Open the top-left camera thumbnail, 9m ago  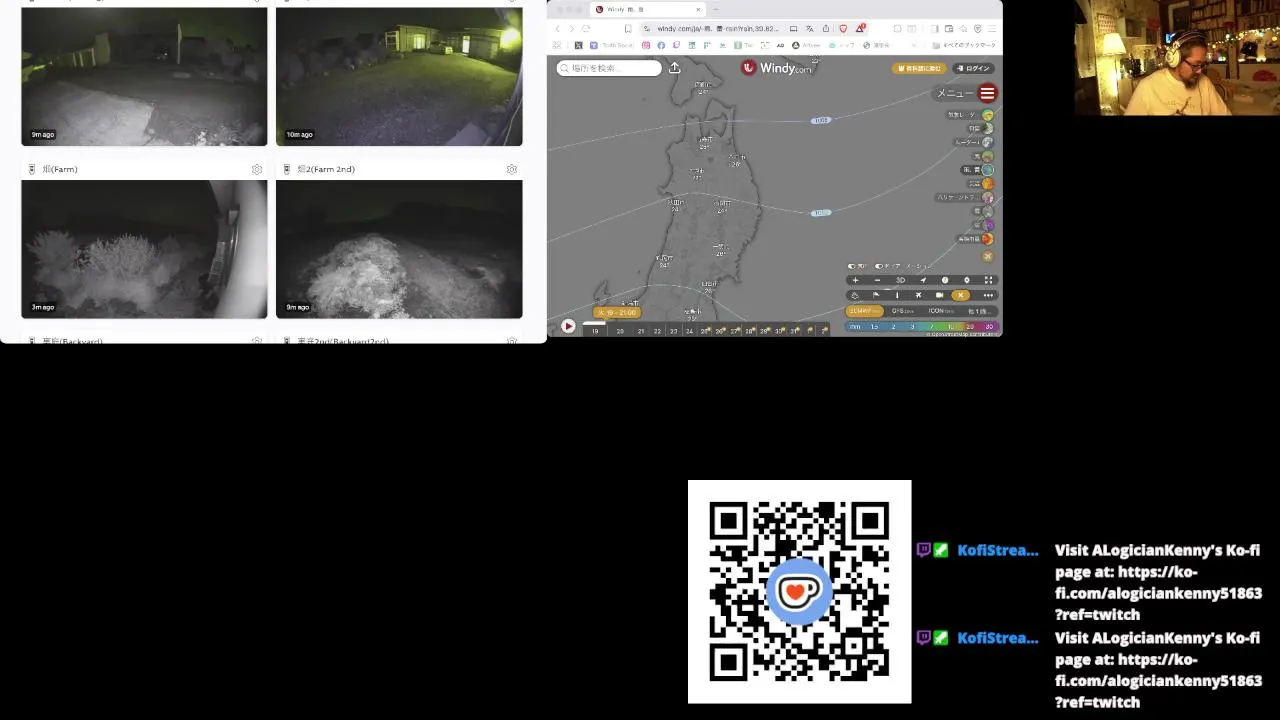point(144,76)
